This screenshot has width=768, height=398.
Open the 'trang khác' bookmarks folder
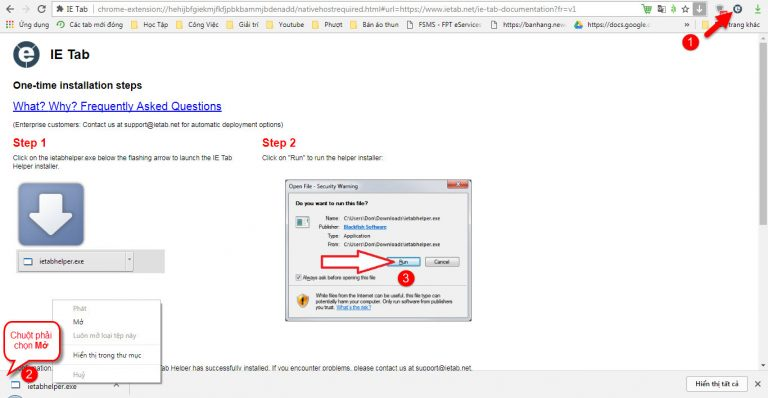(731, 24)
